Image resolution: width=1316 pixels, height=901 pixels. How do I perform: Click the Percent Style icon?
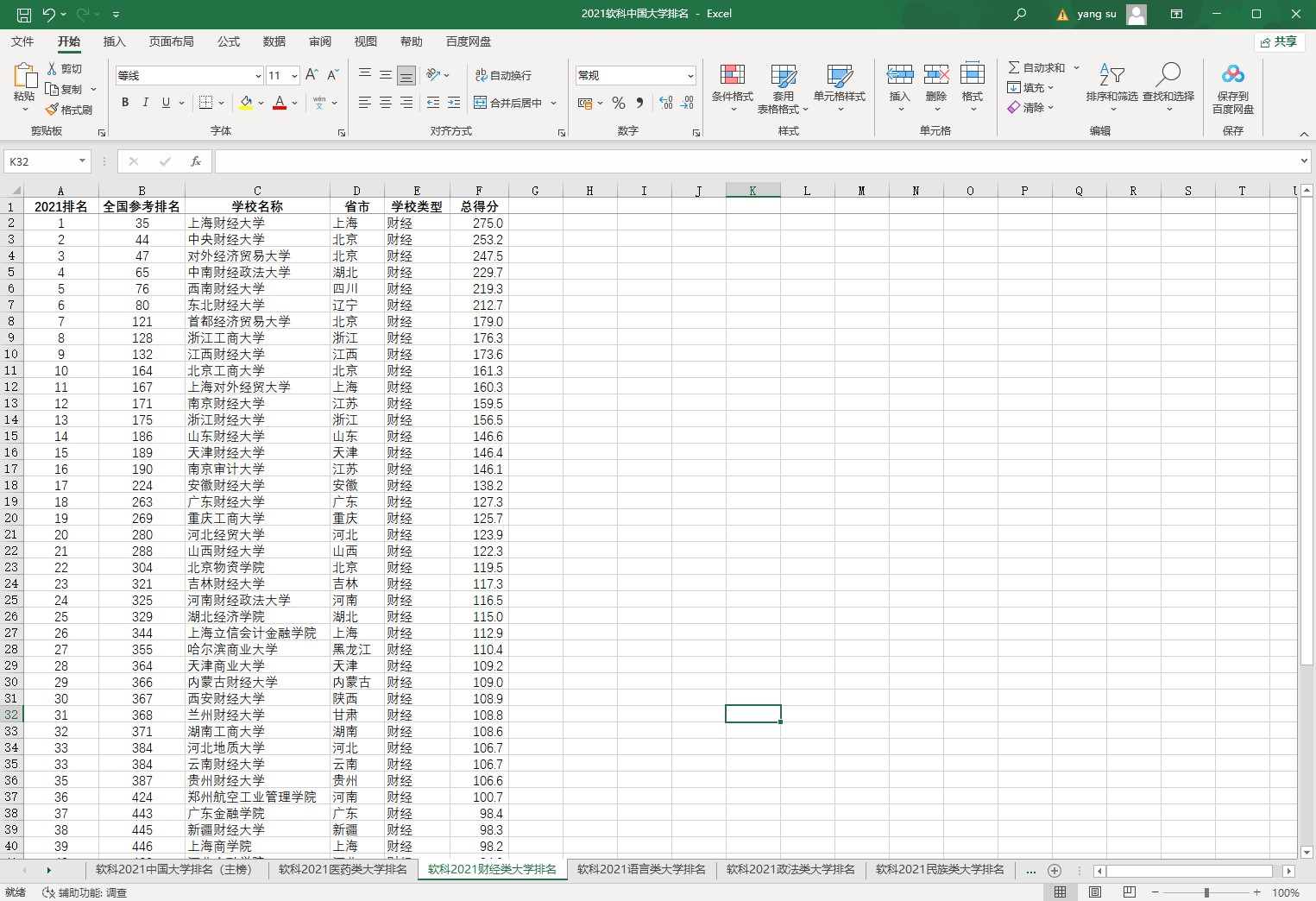(619, 103)
